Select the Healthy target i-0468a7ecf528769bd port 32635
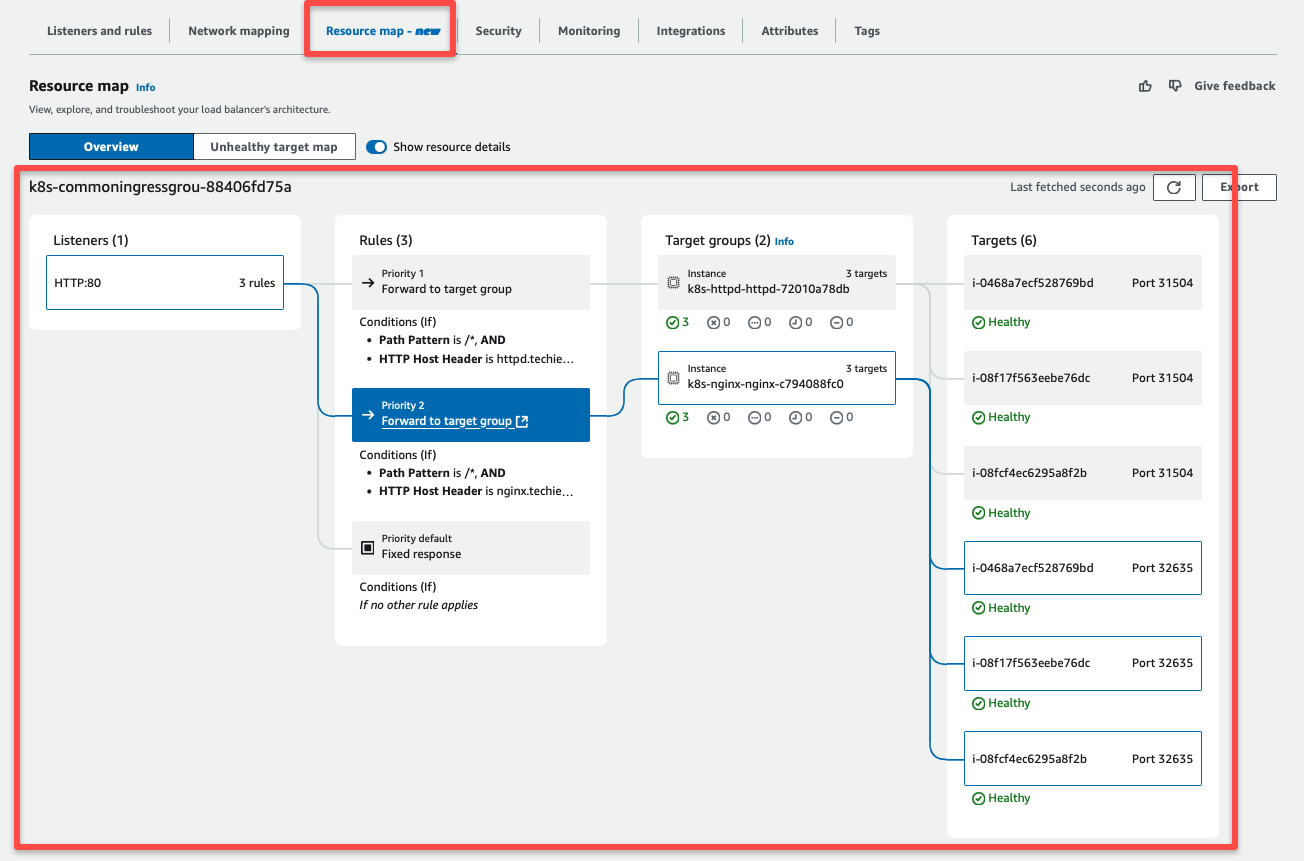This screenshot has width=1304, height=861. coord(1082,567)
